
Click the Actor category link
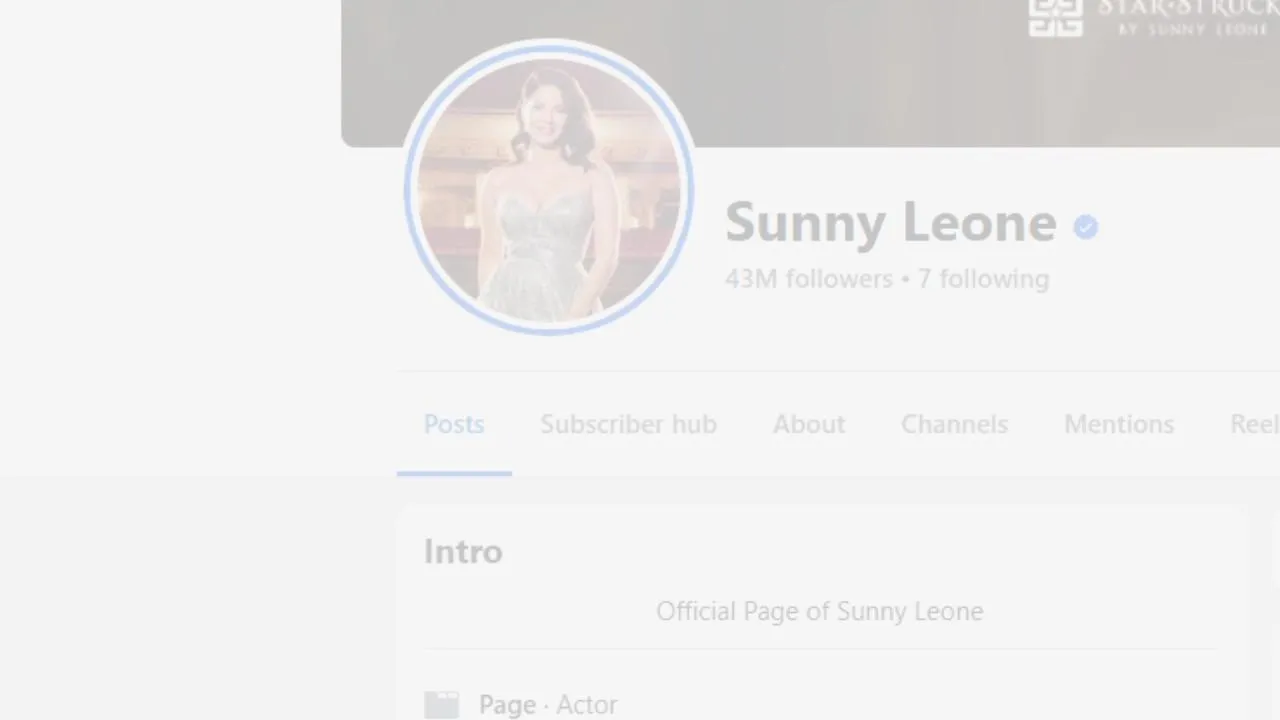[587, 705]
